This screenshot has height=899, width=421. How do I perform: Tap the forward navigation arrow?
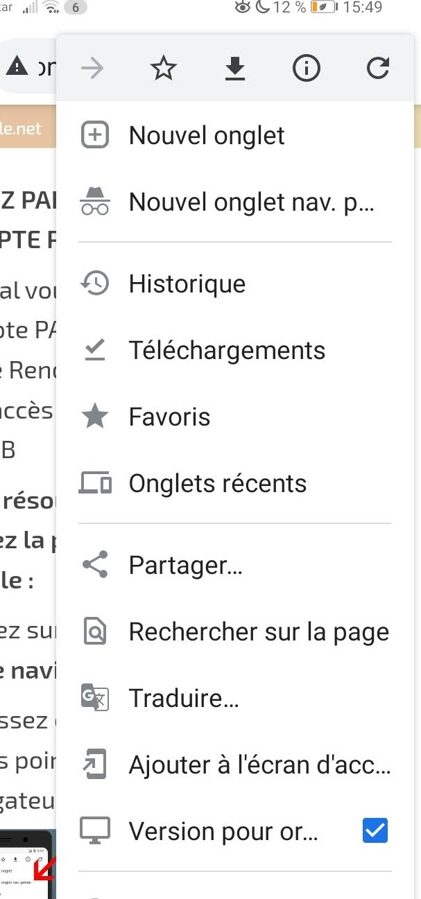(x=92, y=69)
